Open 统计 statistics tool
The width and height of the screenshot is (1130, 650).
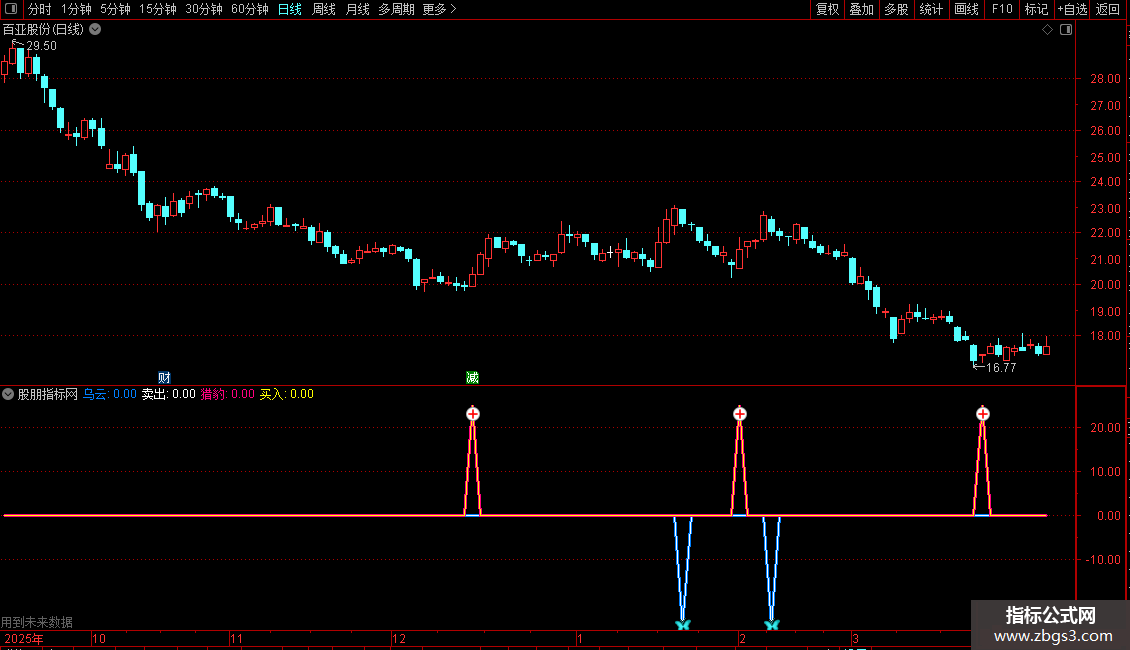click(931, 9)
